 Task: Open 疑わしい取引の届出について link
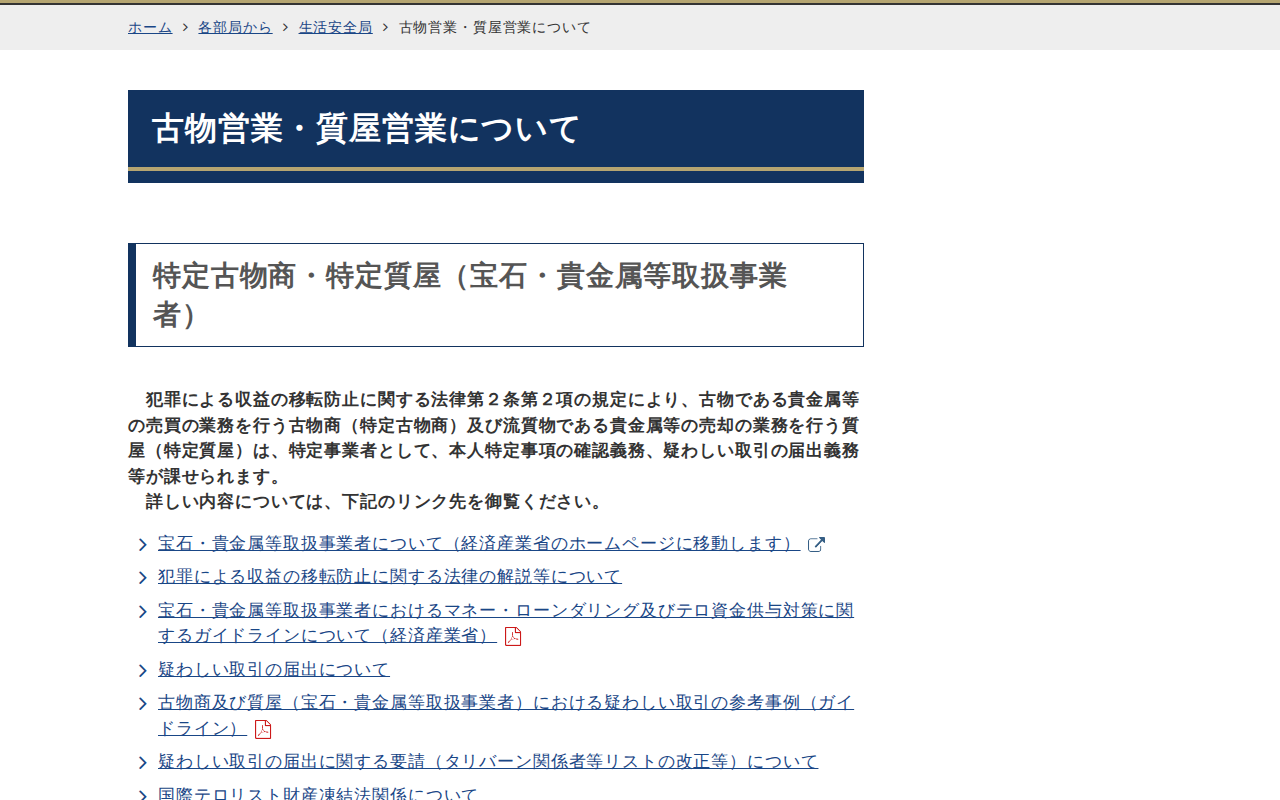point(274,669)
